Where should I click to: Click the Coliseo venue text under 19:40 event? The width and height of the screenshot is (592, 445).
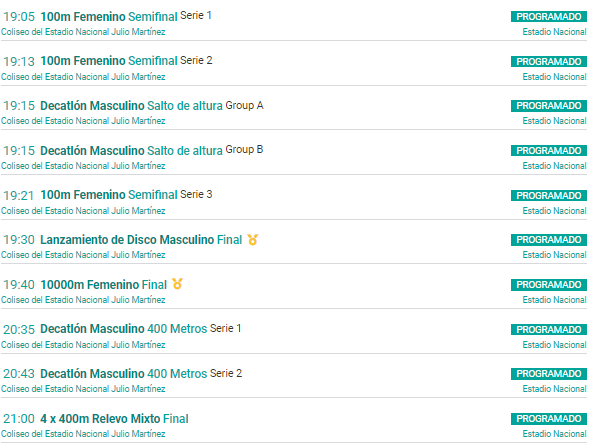(x=83, y=300)
